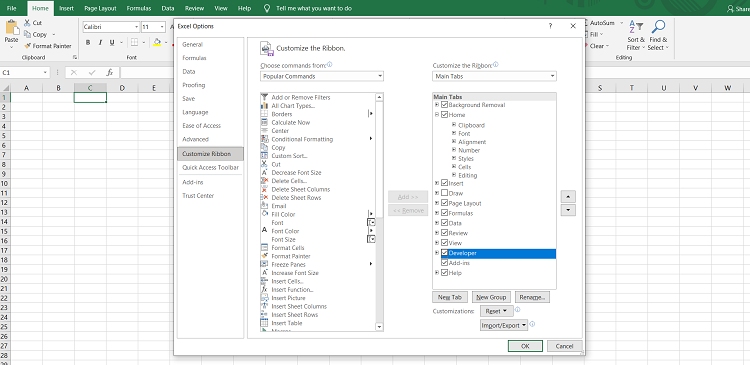Click the New Group button

(x=491, y=297)
